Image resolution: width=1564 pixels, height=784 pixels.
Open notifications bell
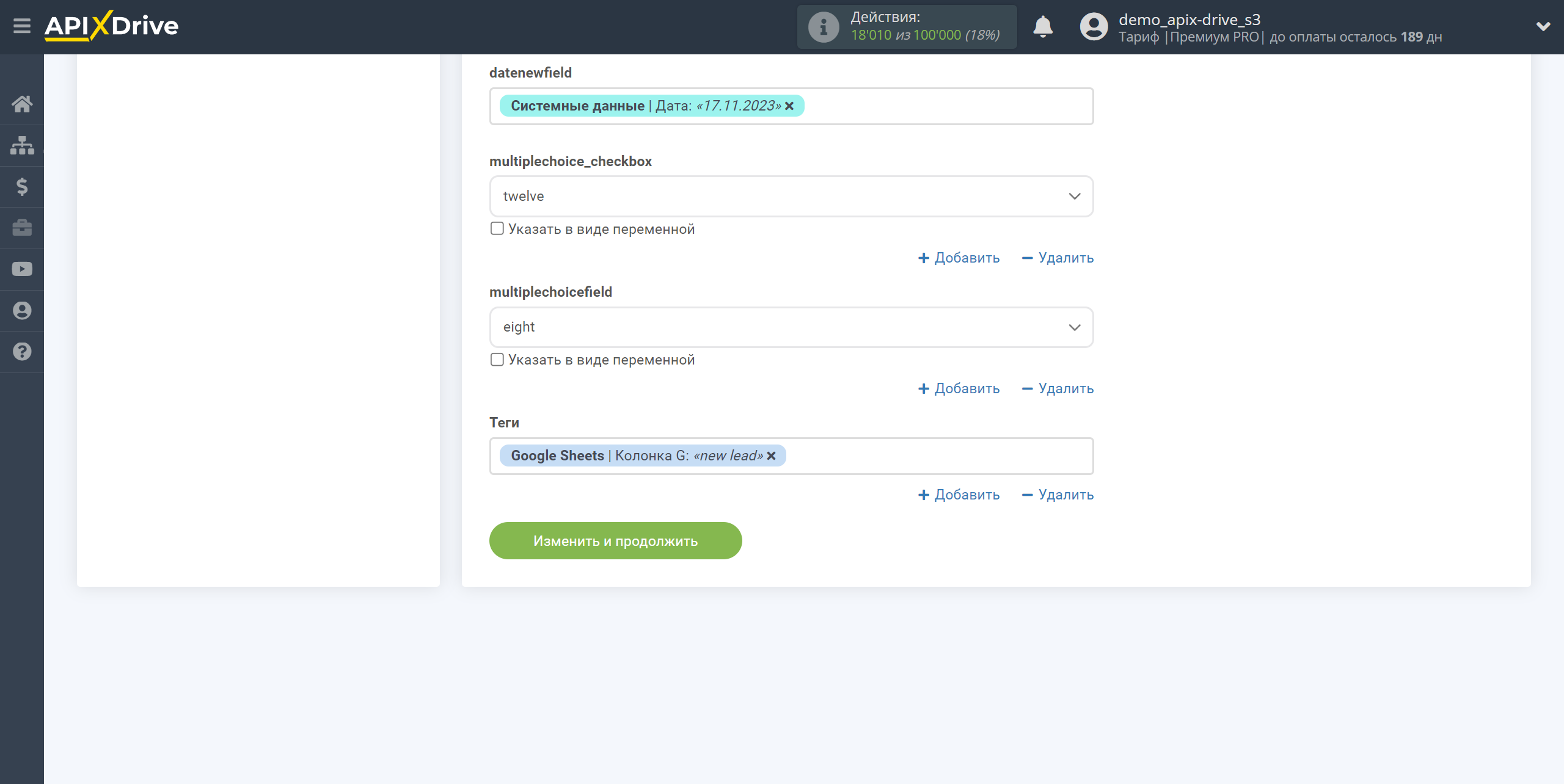tap(1043, 27)
